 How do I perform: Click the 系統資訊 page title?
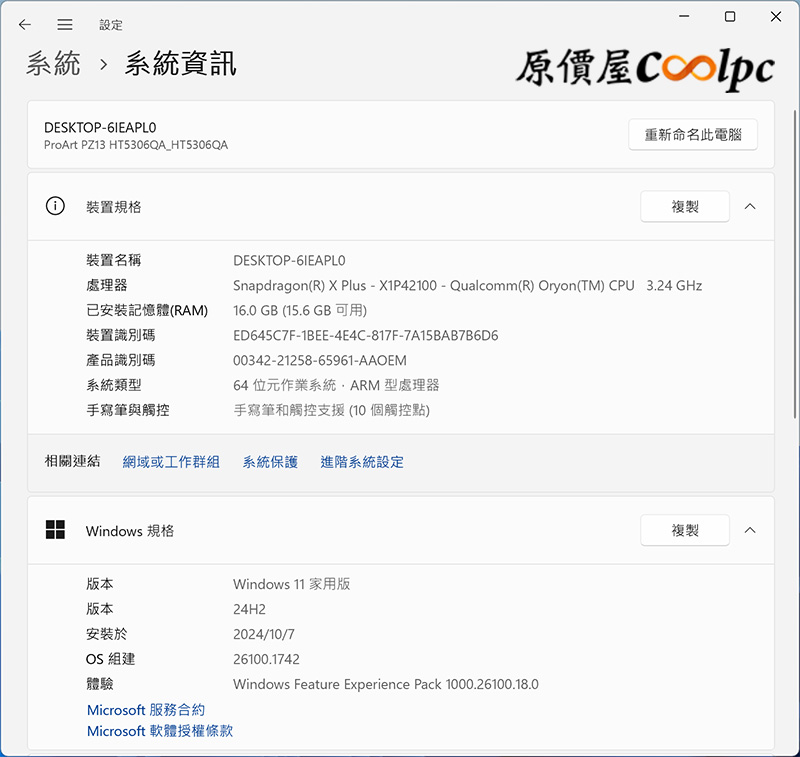point(181,64)
